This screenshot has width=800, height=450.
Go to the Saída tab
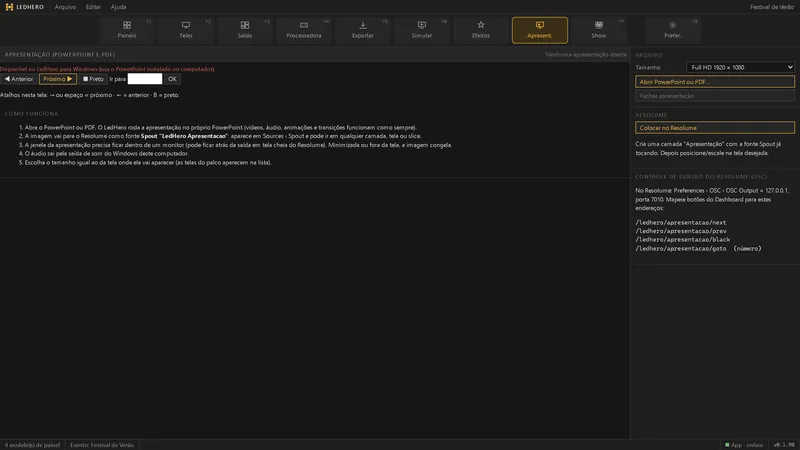(245, 30)
